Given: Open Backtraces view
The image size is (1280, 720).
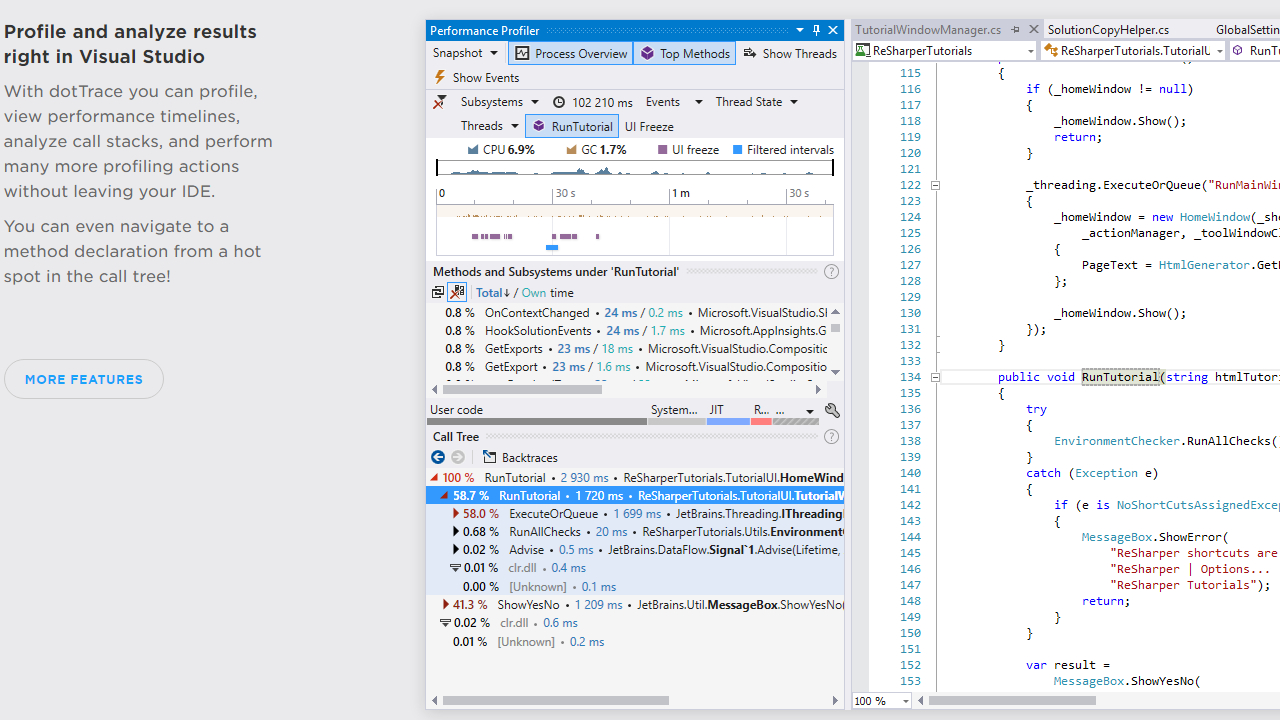Looking at the screenshot, I should (x=520, y=457).
